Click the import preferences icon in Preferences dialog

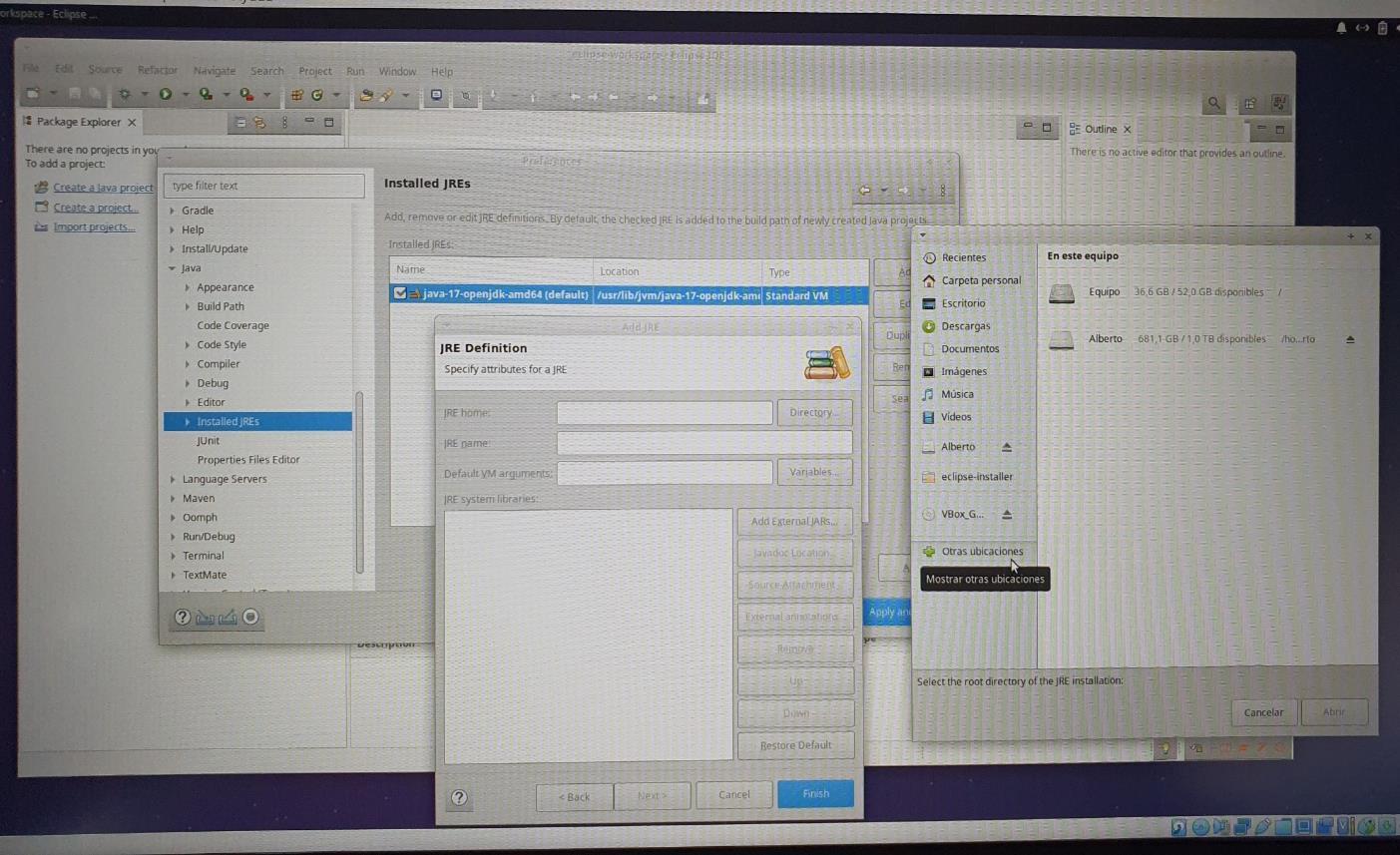pyautogui.click(x=206, y=618)
